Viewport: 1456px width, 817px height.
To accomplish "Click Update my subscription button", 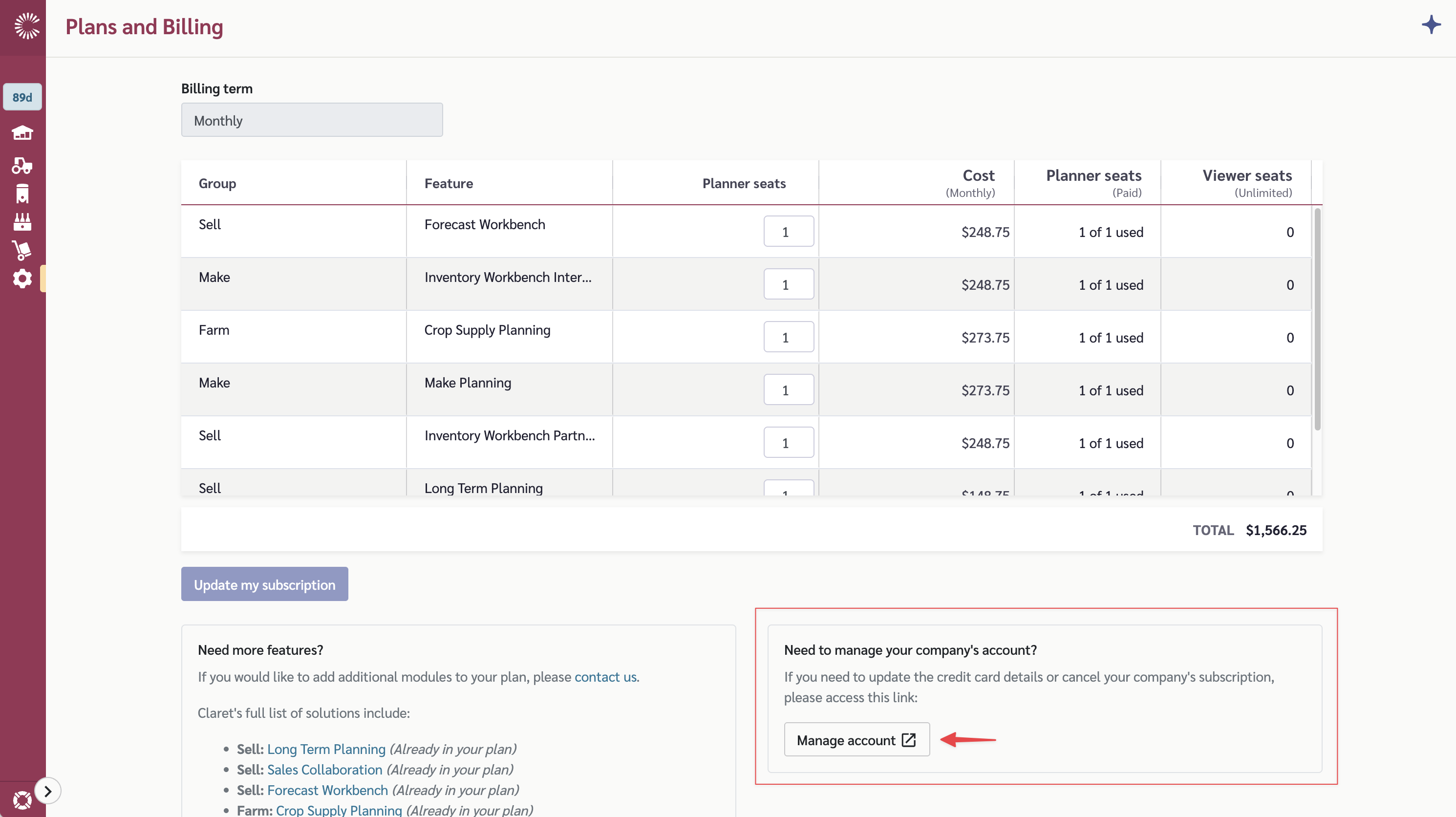I will click(x=264, y=584).
